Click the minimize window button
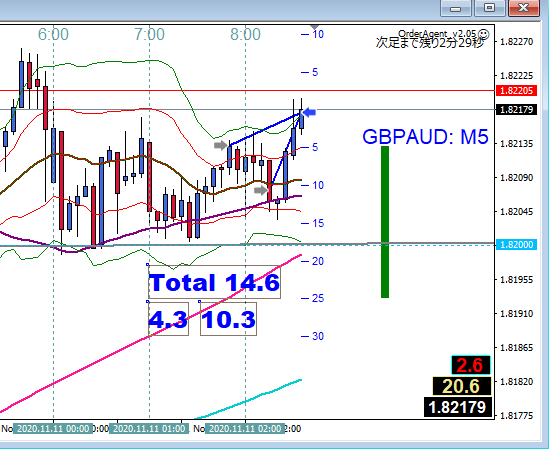The height and width of the screenshot is (449, 549). tap(455, 8)
